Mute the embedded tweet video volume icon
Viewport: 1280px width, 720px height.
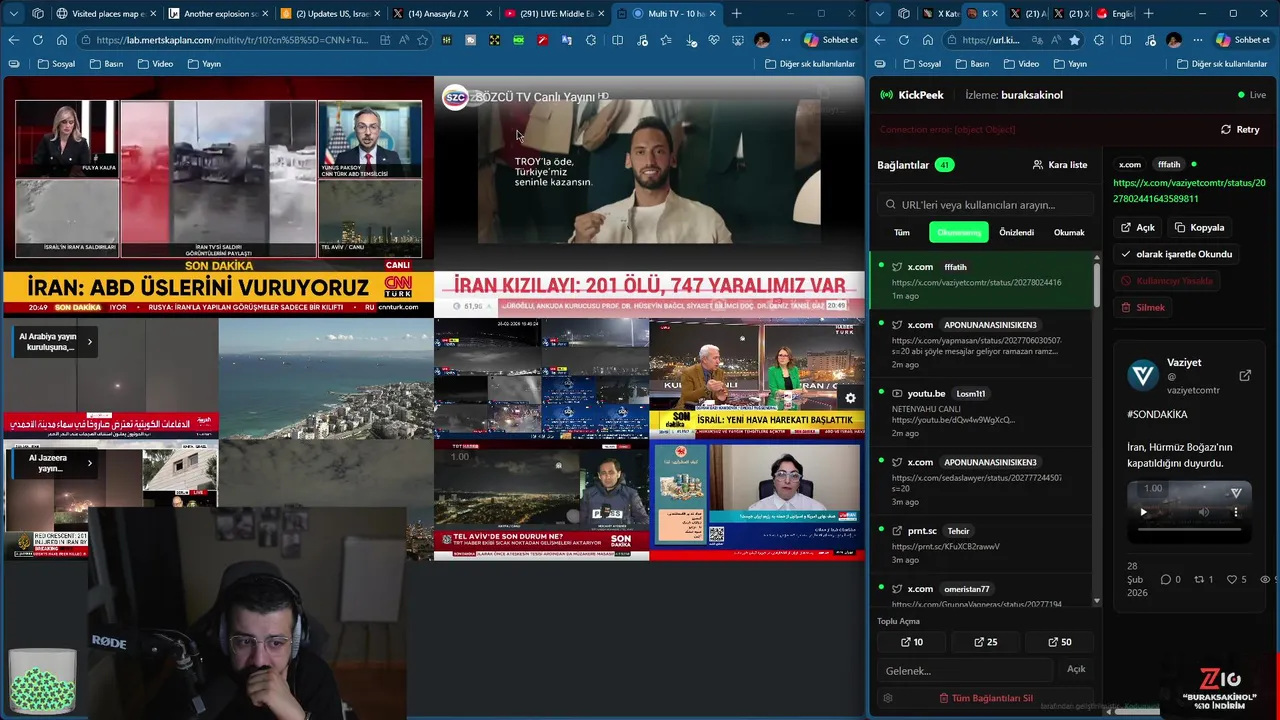click(x=1204, y=512)
